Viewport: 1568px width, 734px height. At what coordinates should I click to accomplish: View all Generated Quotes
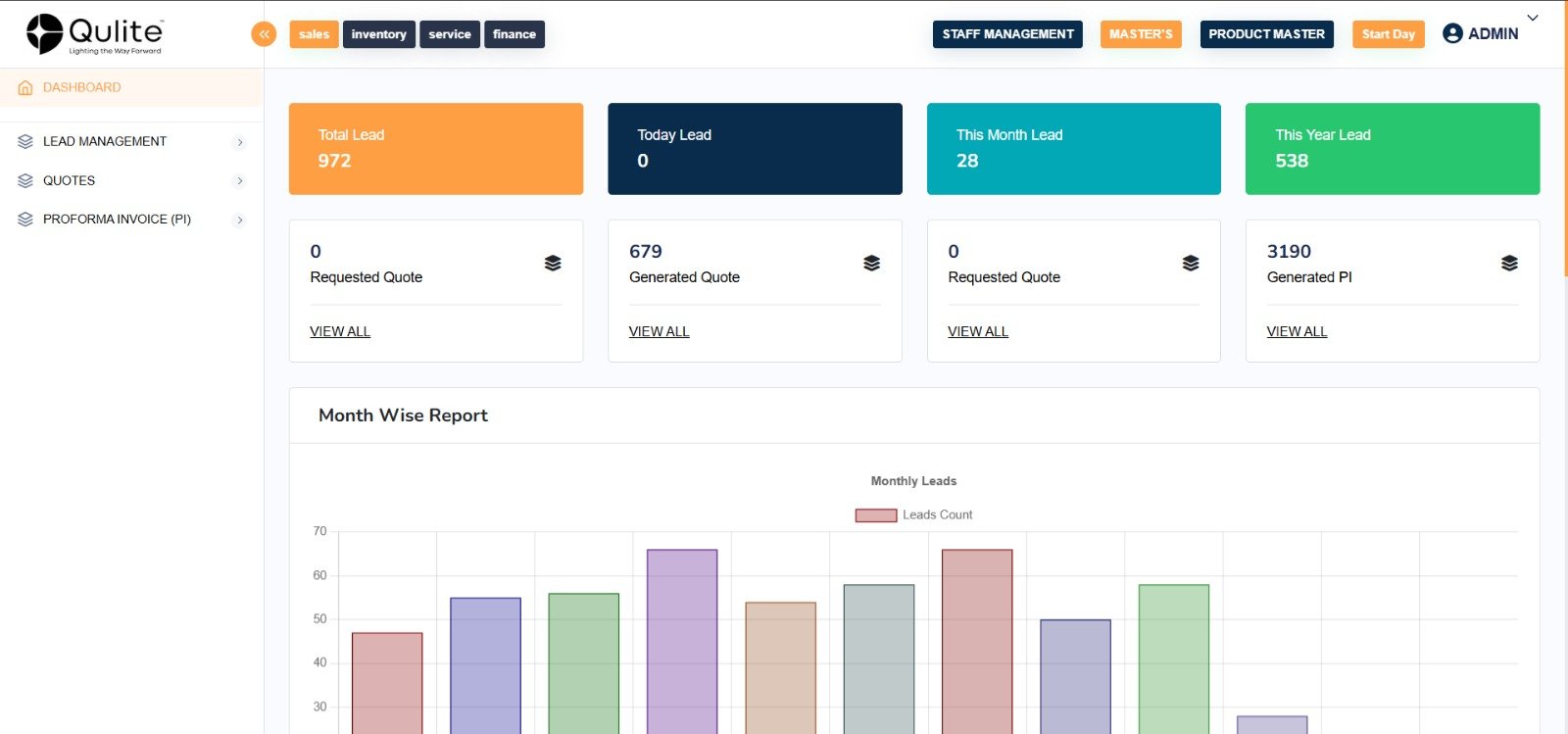pos(659,331)
